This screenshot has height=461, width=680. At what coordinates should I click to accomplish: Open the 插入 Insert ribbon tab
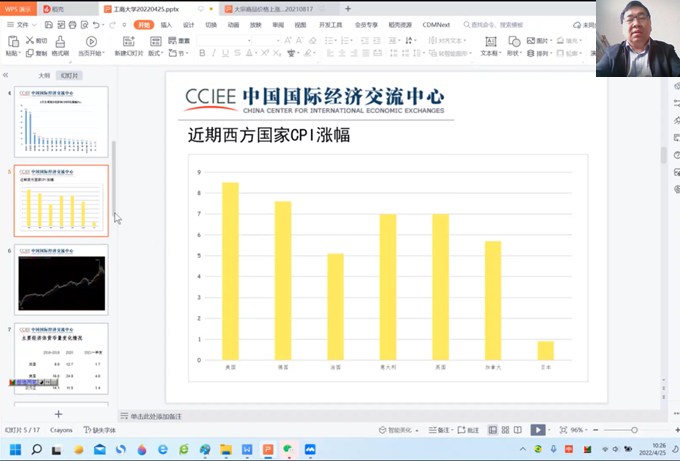166,24
